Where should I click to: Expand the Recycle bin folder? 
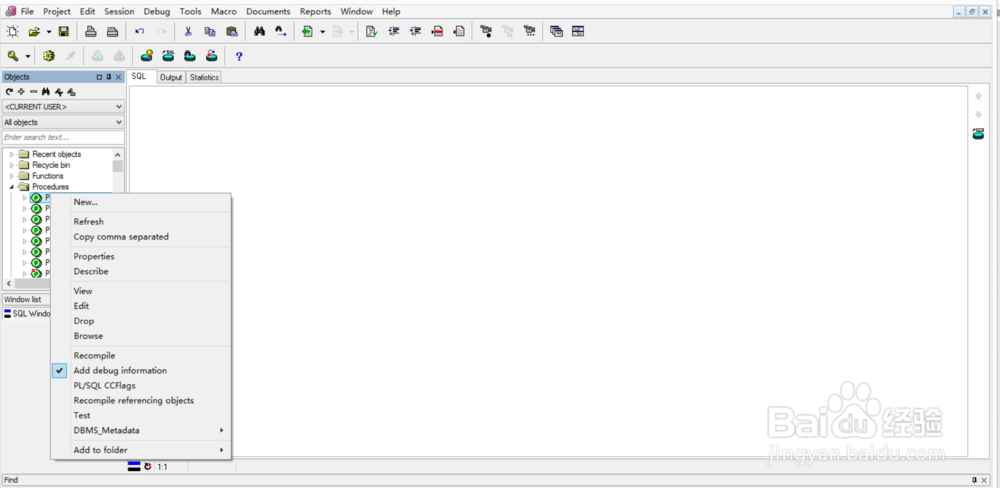(x=11, y=165)
